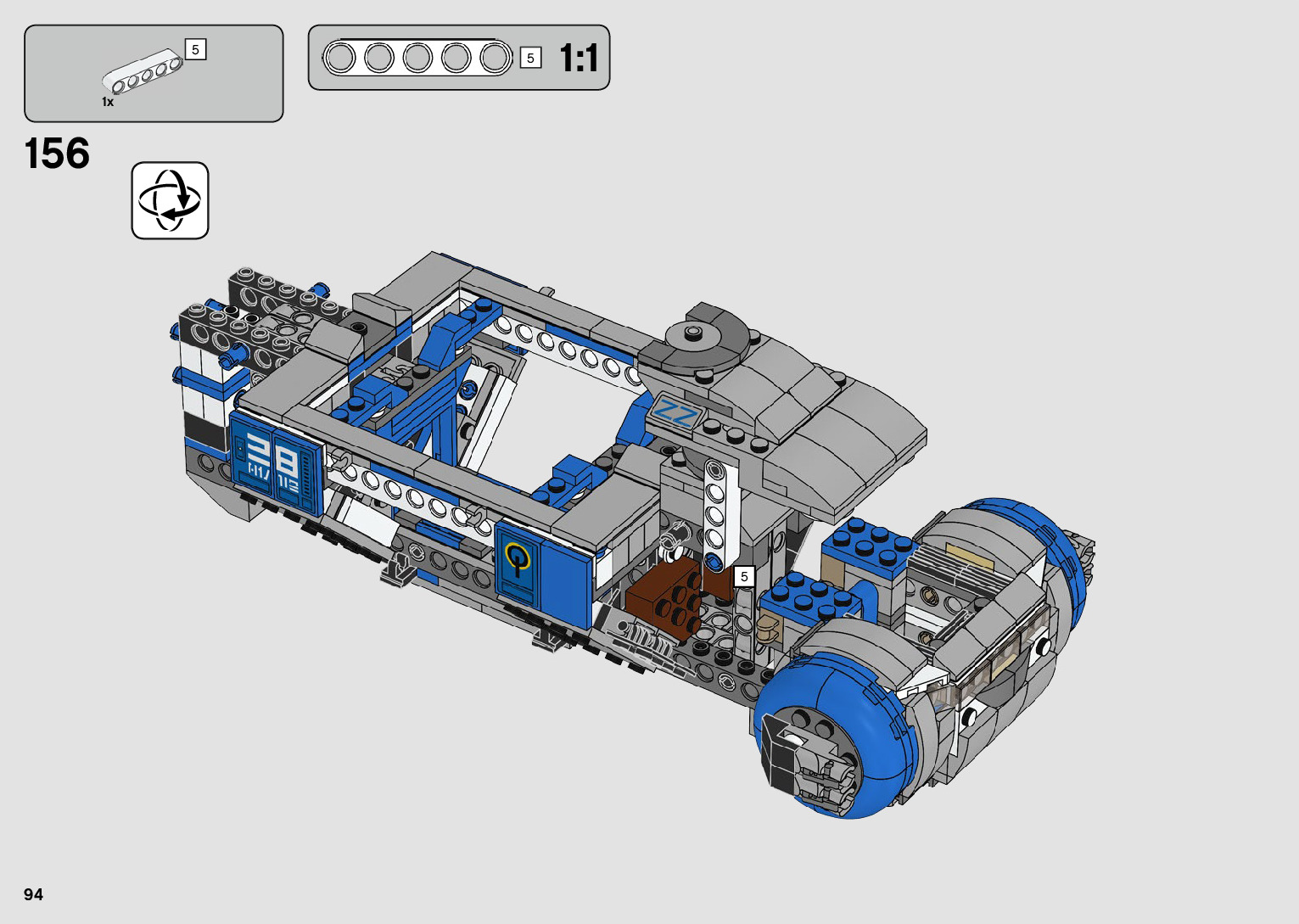Click the ZZ sticker tile

point(676,414)
